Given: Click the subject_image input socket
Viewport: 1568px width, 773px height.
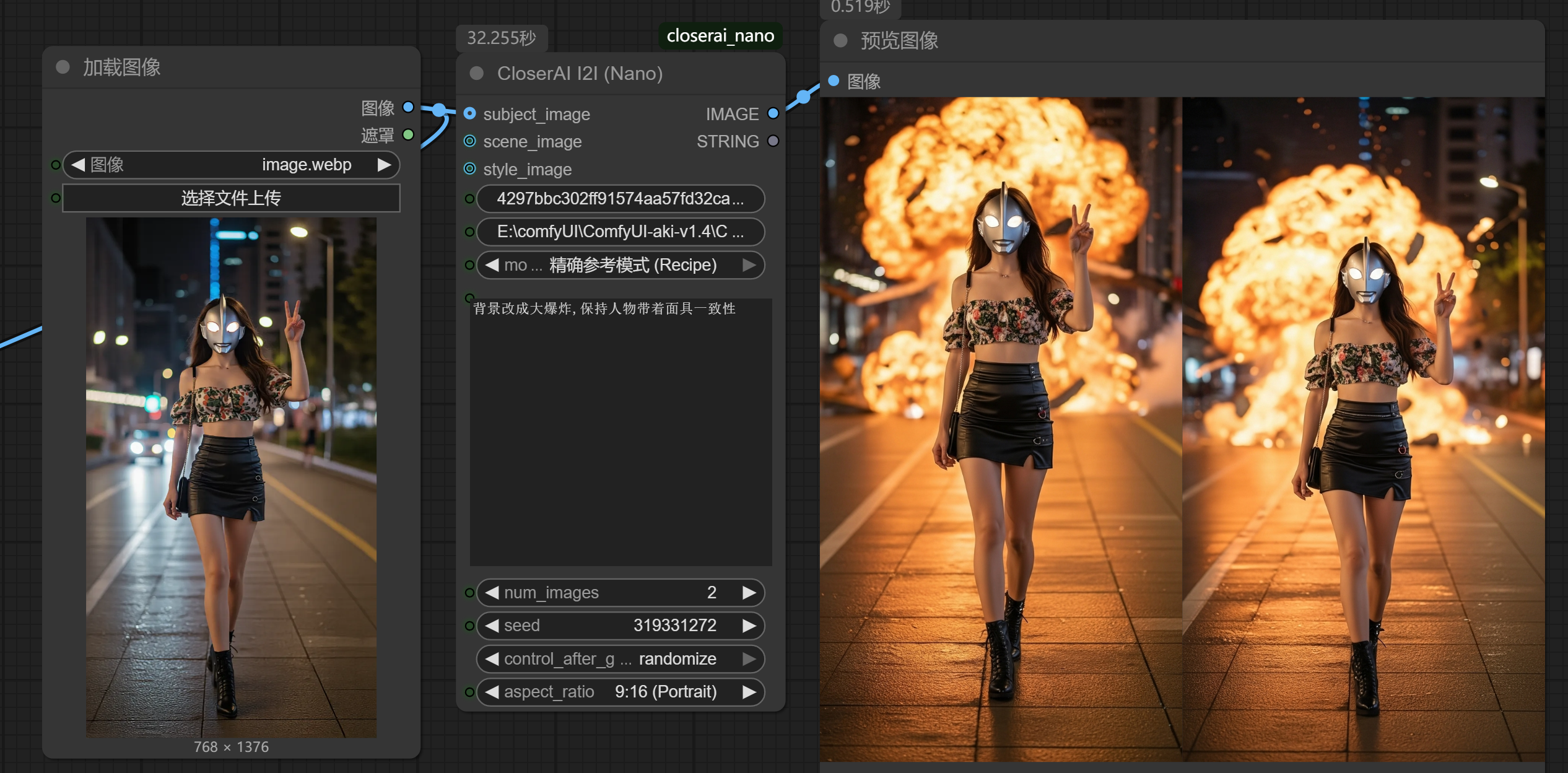Looking at the screenshot, I should (470, 113).
